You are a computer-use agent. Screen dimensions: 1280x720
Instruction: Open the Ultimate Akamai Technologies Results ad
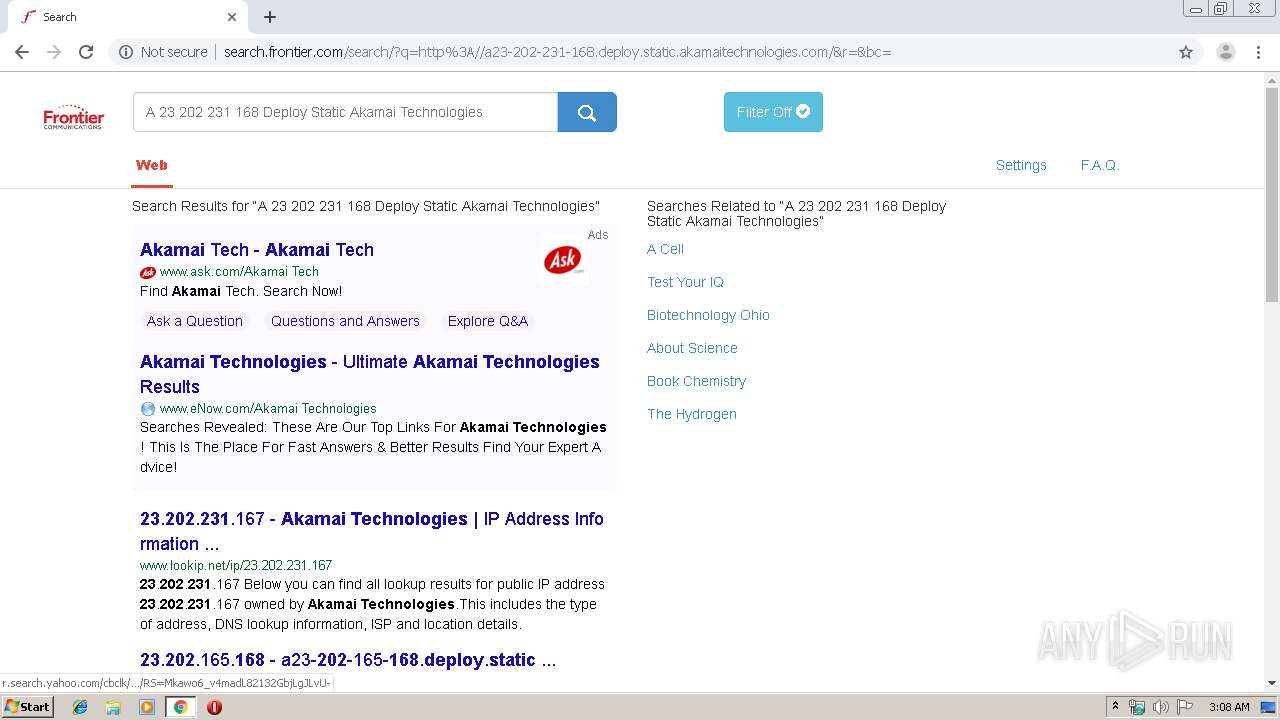coord(370,374)
